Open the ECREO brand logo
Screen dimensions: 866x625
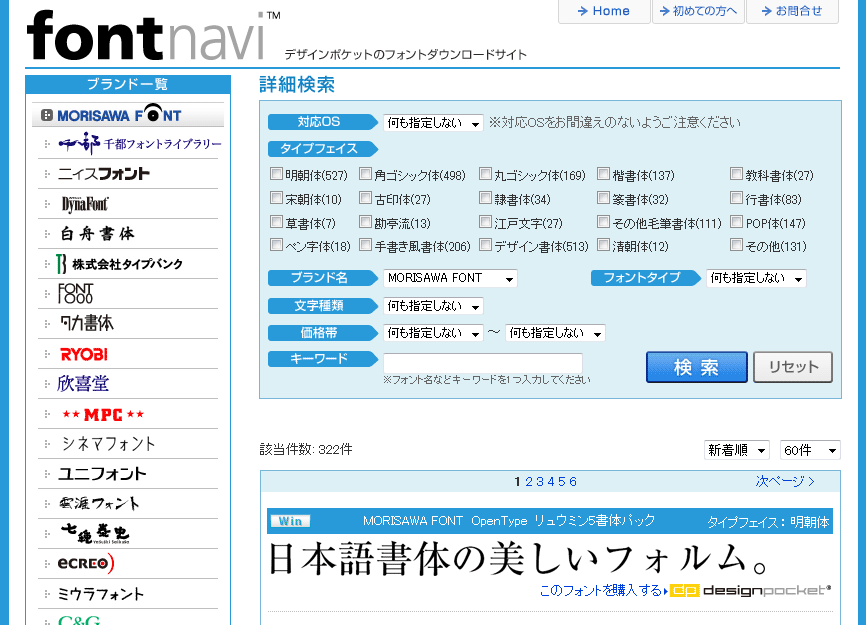coord(86,563)
